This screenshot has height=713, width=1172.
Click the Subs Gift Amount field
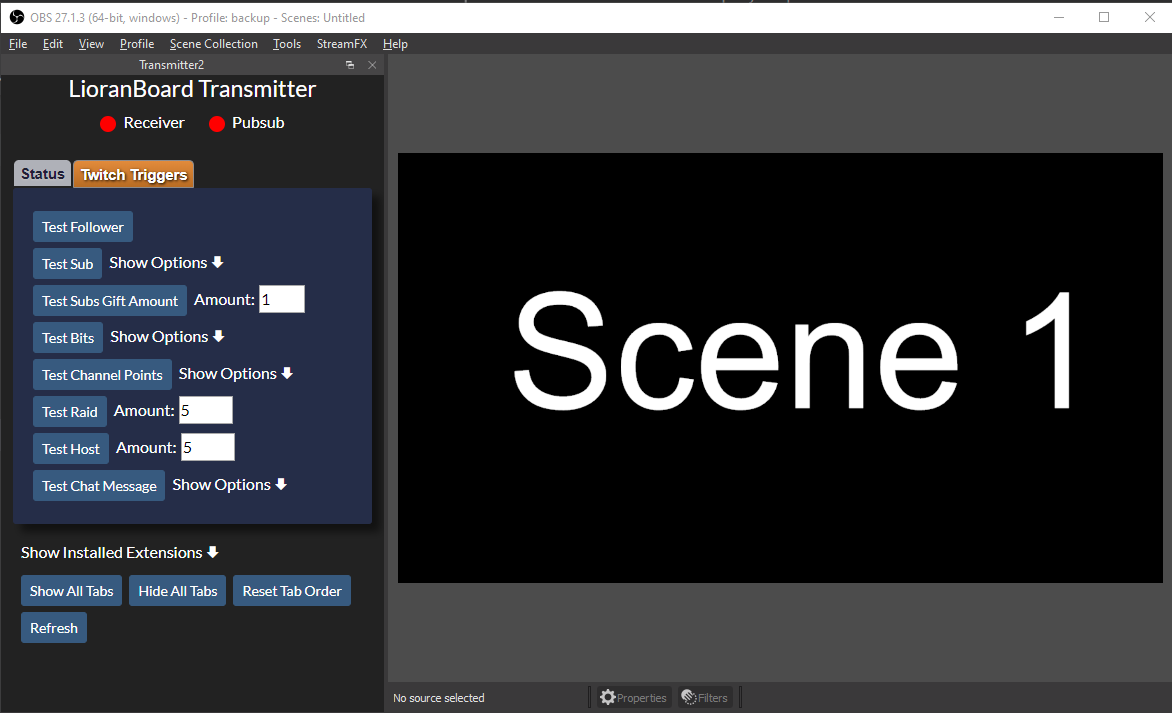tap(281, 300)
